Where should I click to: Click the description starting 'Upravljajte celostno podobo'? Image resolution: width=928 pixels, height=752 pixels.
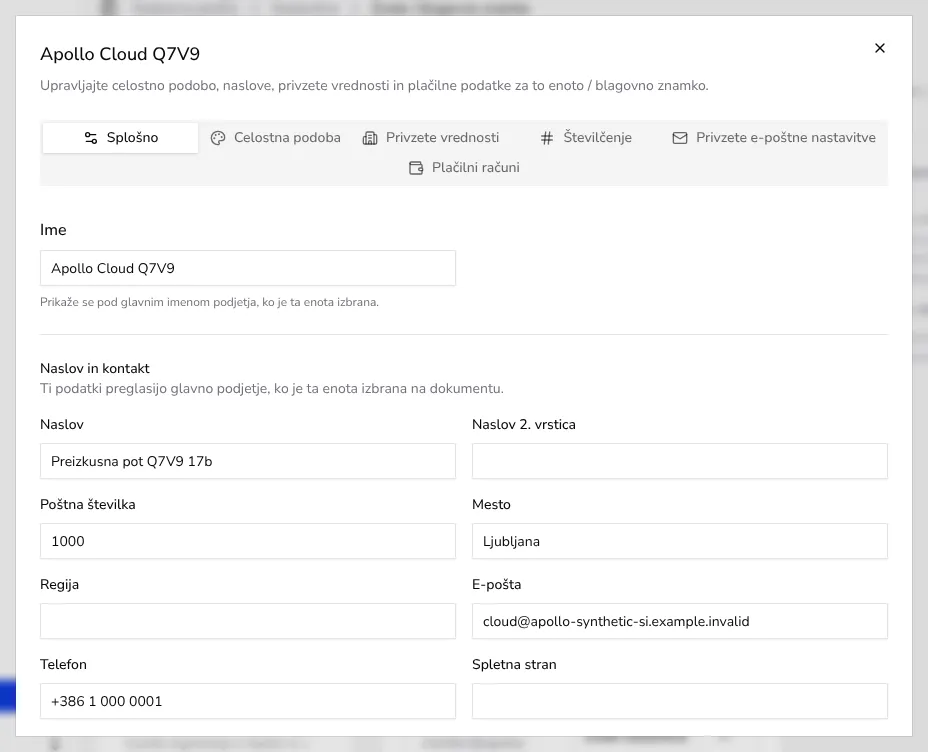coord(374,86)
